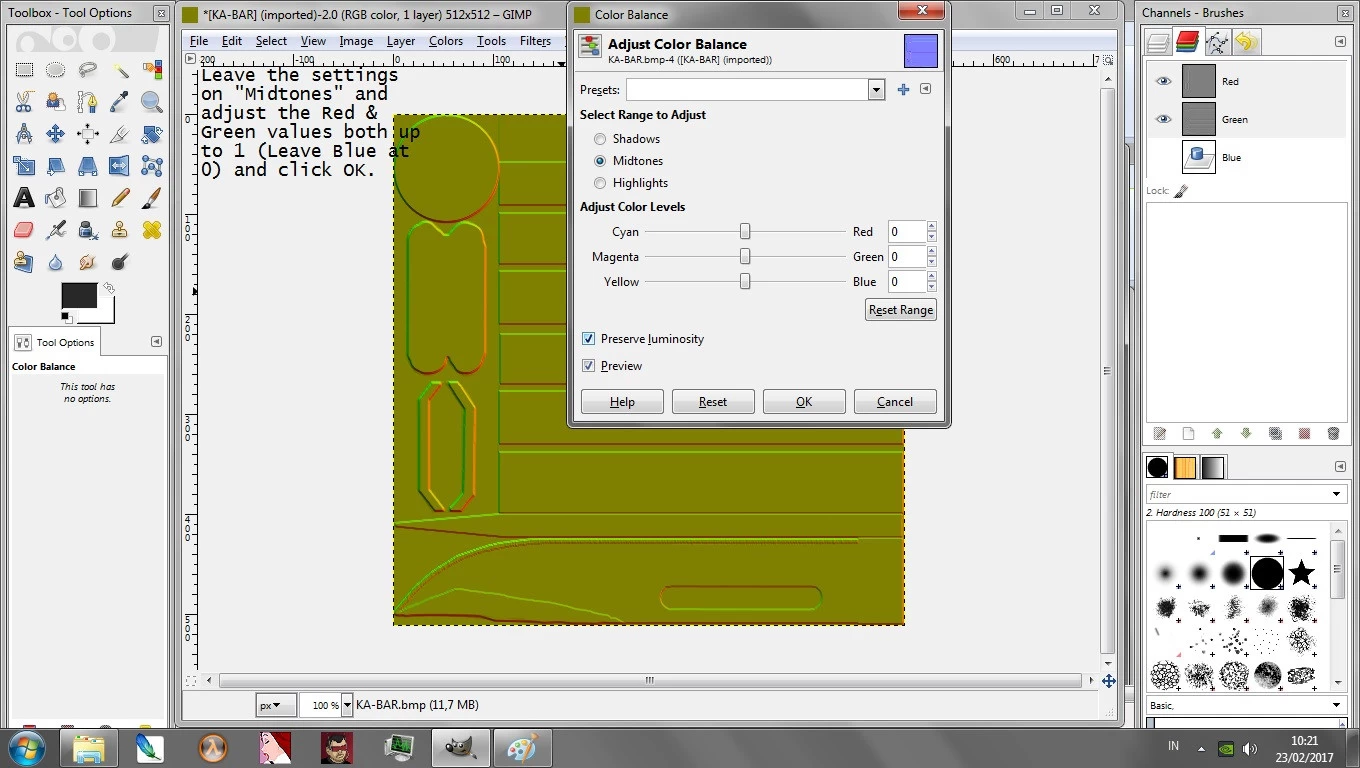Open brush filter dropdown arrow
Viewport: 1360px width, 768px height.
point(1337,494)
